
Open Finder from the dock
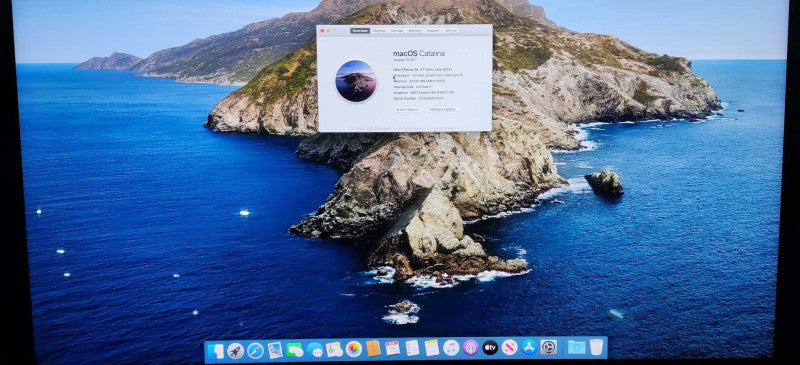[x=215, y=351]
